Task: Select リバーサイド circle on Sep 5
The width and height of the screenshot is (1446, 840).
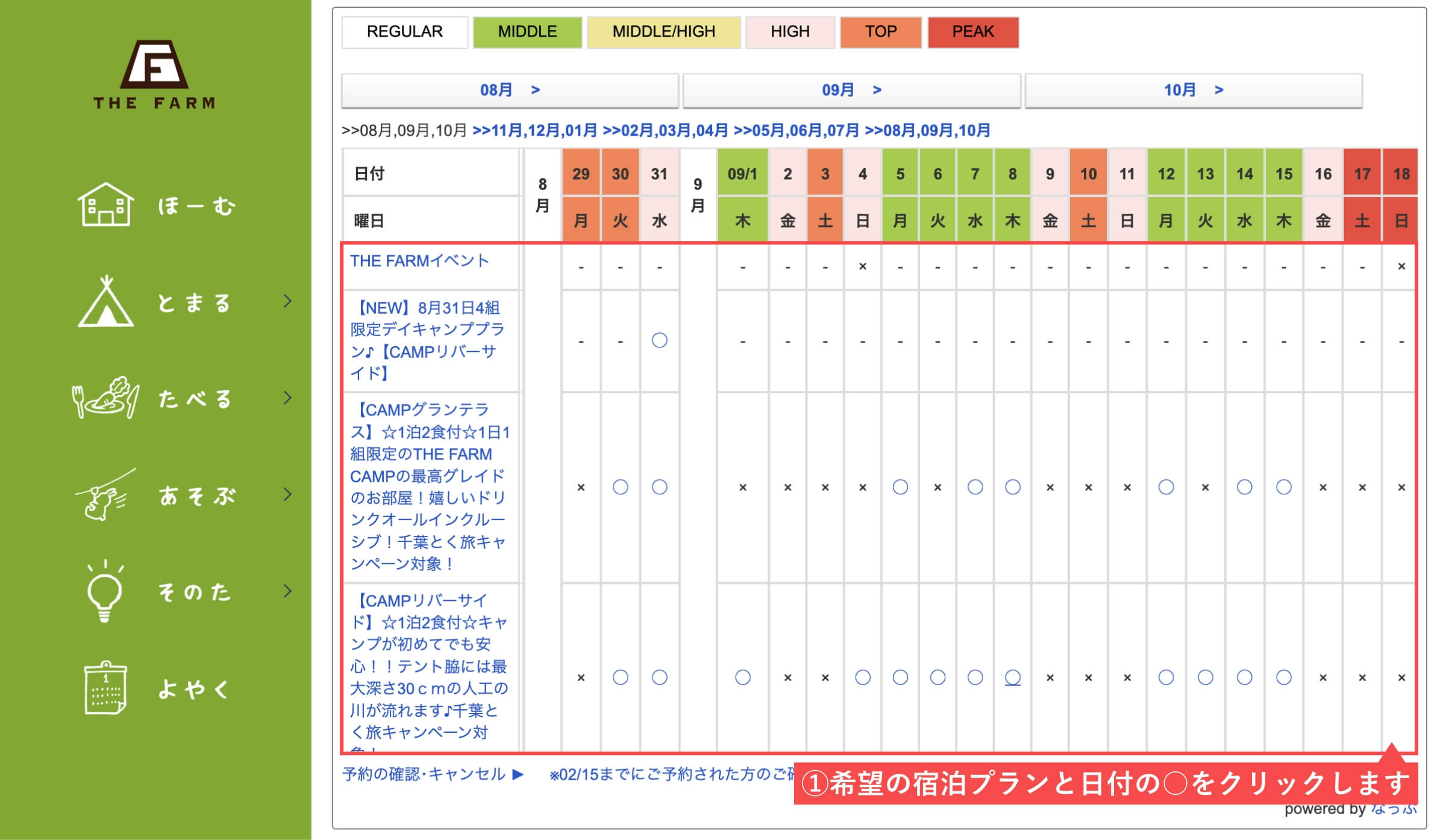Action: (x=900, y=677)
